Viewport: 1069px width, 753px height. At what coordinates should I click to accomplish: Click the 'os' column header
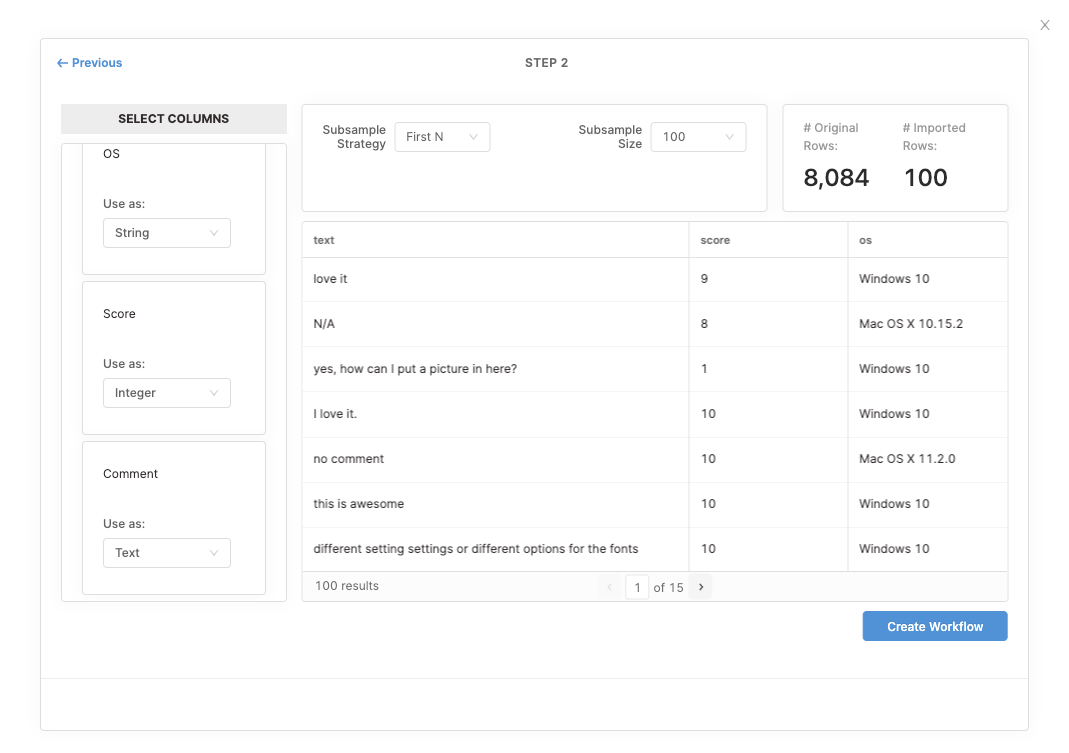pyautogui.click(x=866, y=240)
